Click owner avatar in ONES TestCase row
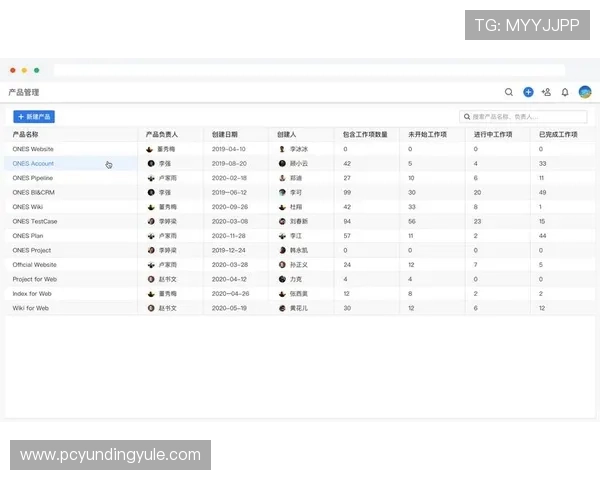This screenshot has height=480, width=600. 151,221
